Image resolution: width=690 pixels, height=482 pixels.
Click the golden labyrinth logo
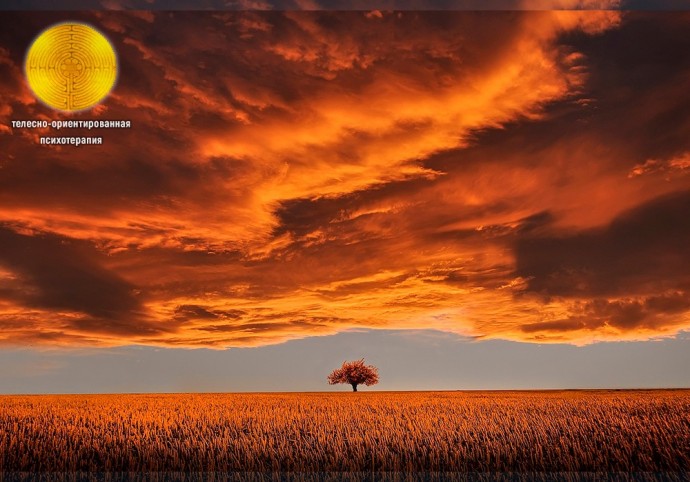[71, 67]
